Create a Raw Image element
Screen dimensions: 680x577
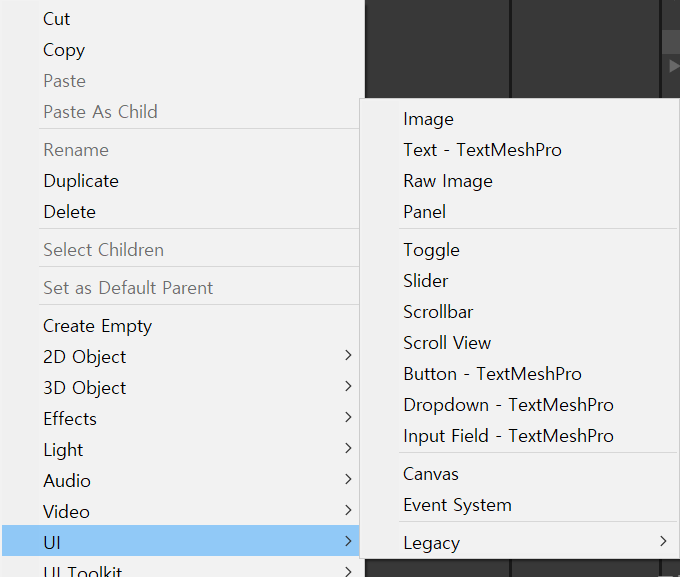(x=520, y=181)
